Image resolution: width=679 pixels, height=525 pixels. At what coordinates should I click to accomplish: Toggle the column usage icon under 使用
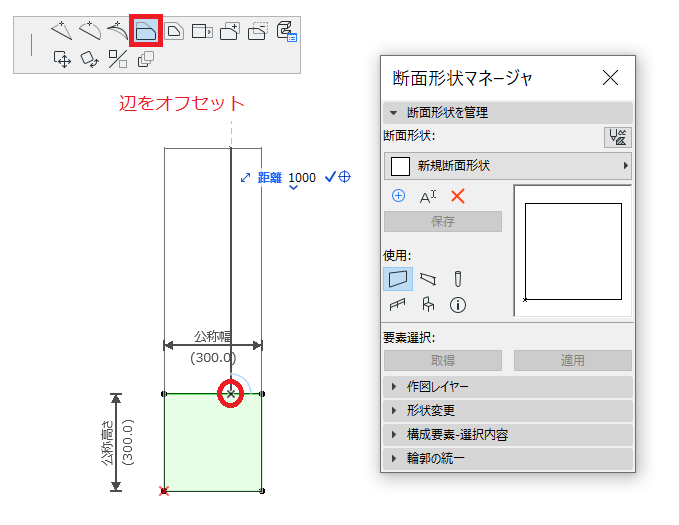point(458,279)
